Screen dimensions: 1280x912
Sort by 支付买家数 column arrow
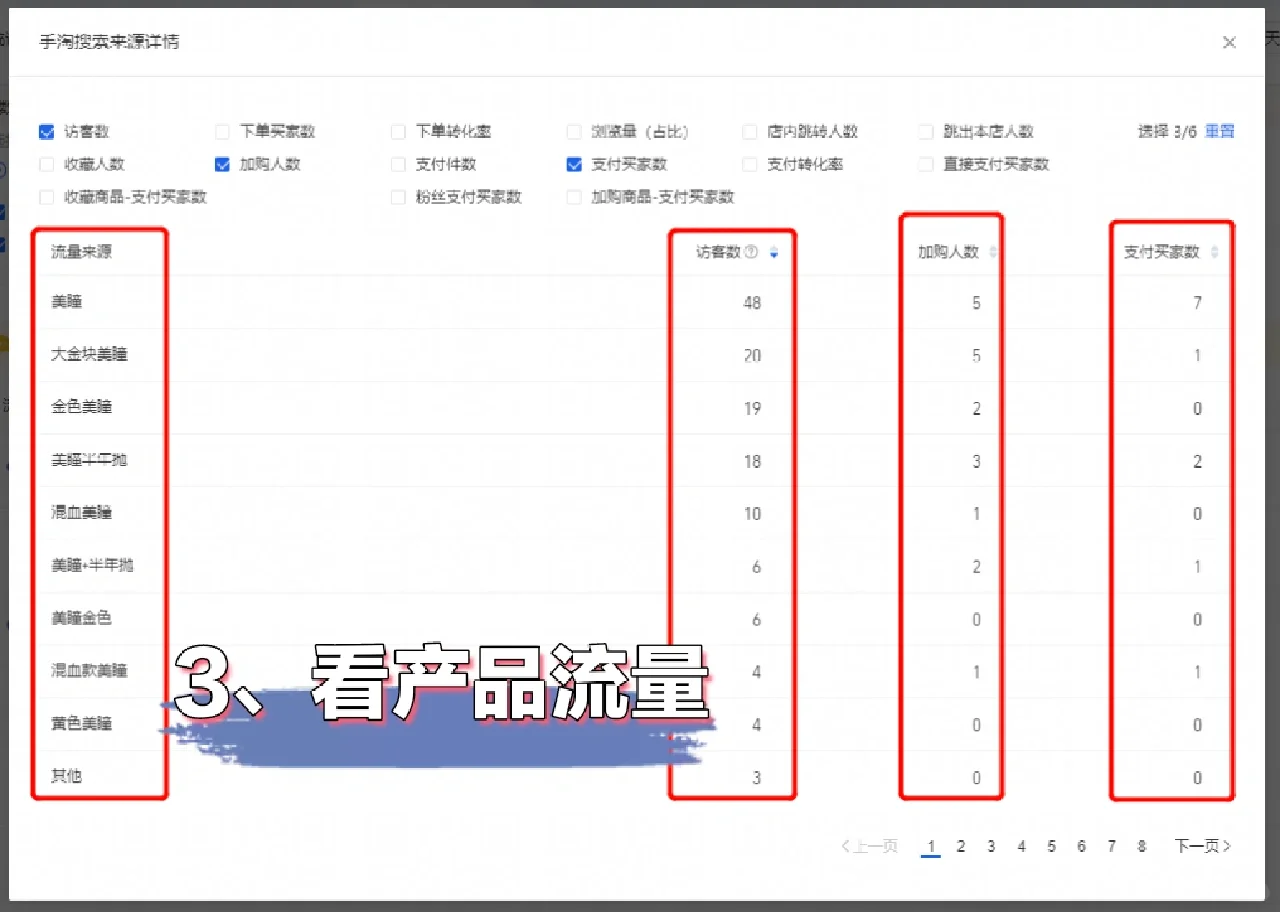coord(1214,253)
